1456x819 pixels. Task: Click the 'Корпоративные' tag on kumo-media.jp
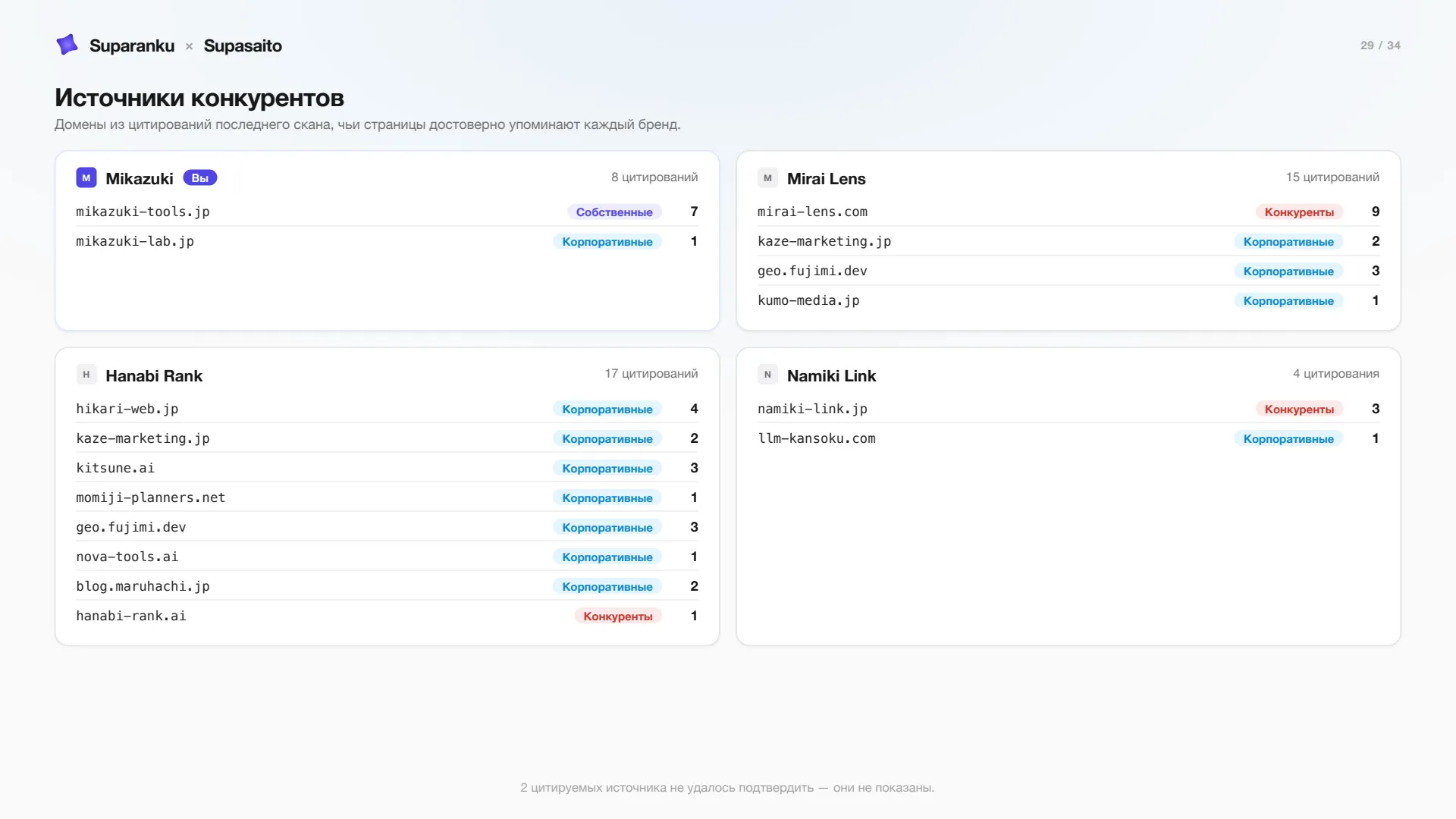pos(1288,301)
